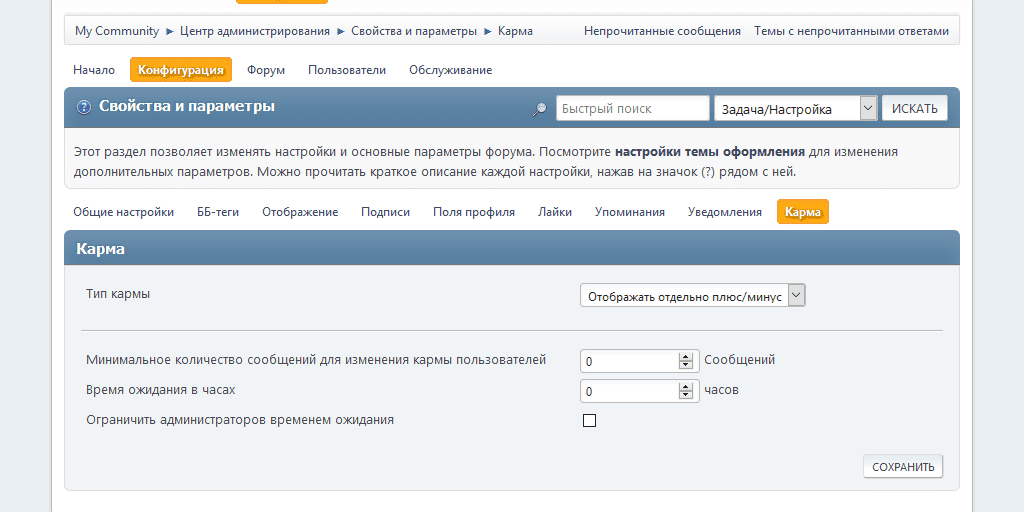
Task: Click the СОХРАНИТЬ button
Action: 902,466
